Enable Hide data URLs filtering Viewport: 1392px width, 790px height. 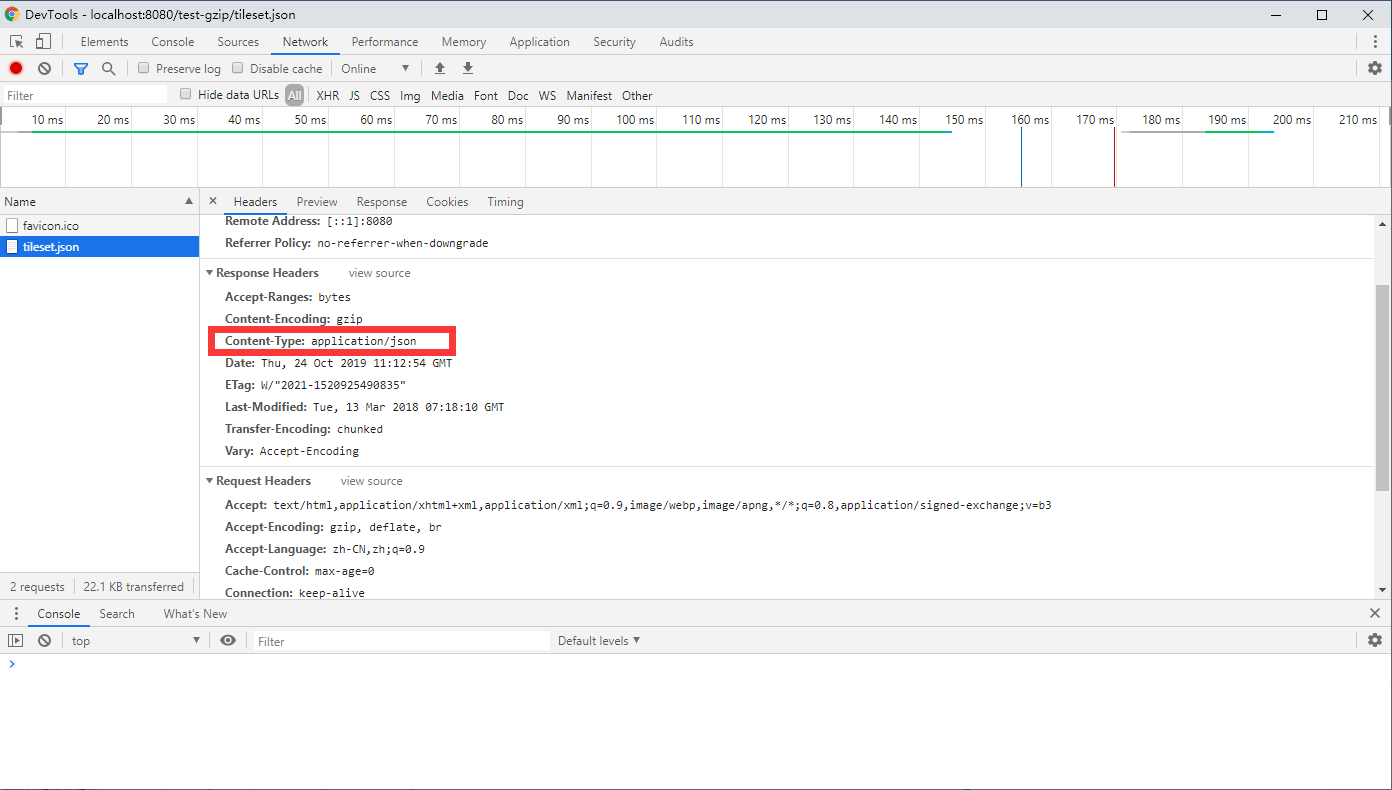pos(185,94)
